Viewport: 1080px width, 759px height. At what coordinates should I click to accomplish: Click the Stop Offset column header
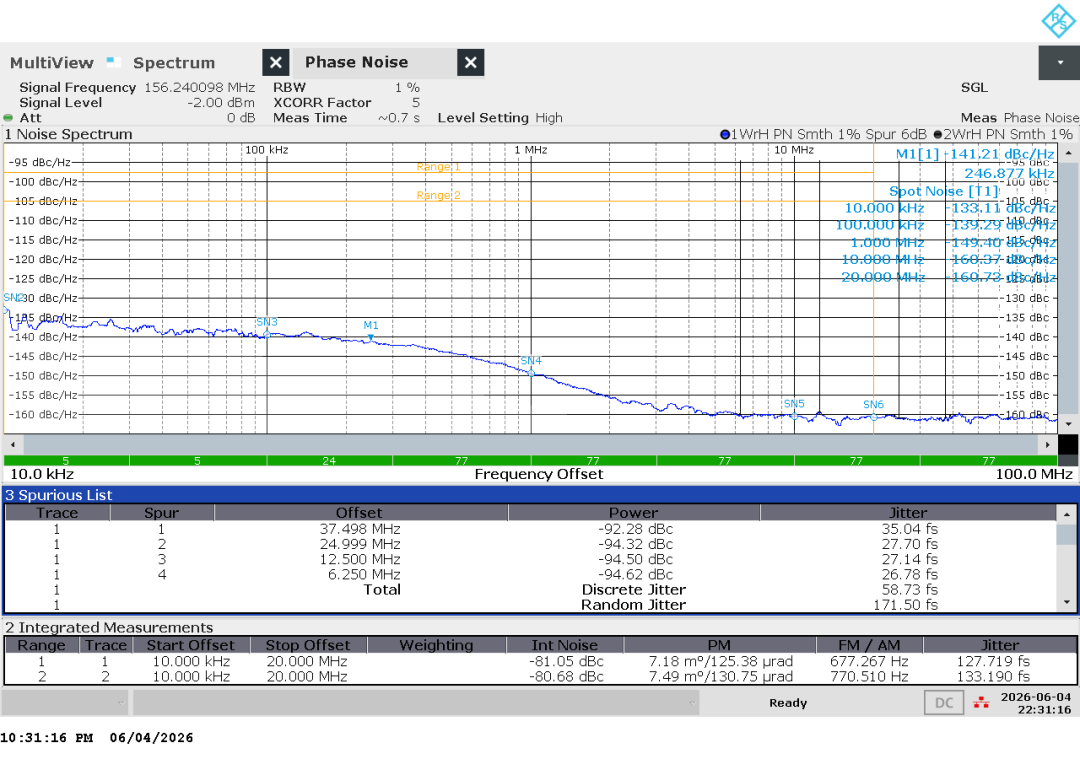(307, 645)
